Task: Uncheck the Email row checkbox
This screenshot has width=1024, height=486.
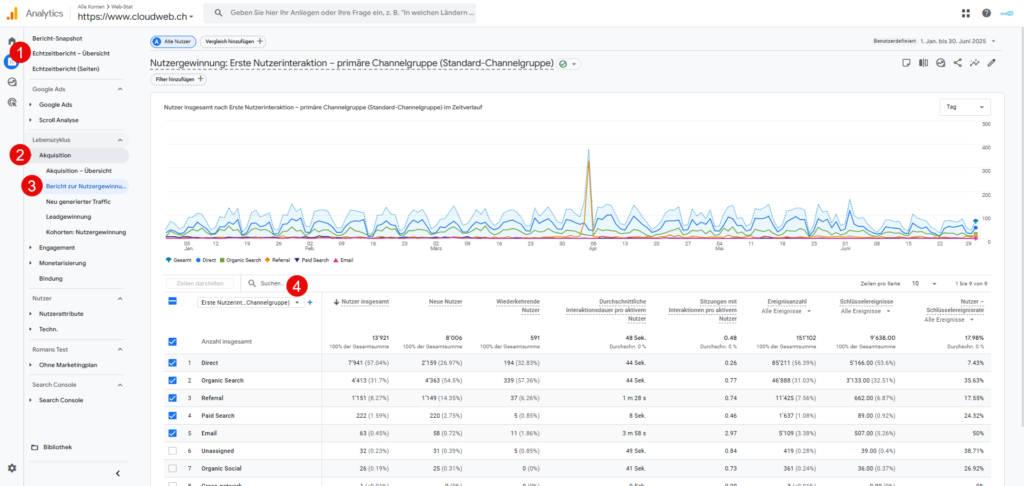Action: pos(173,433)
